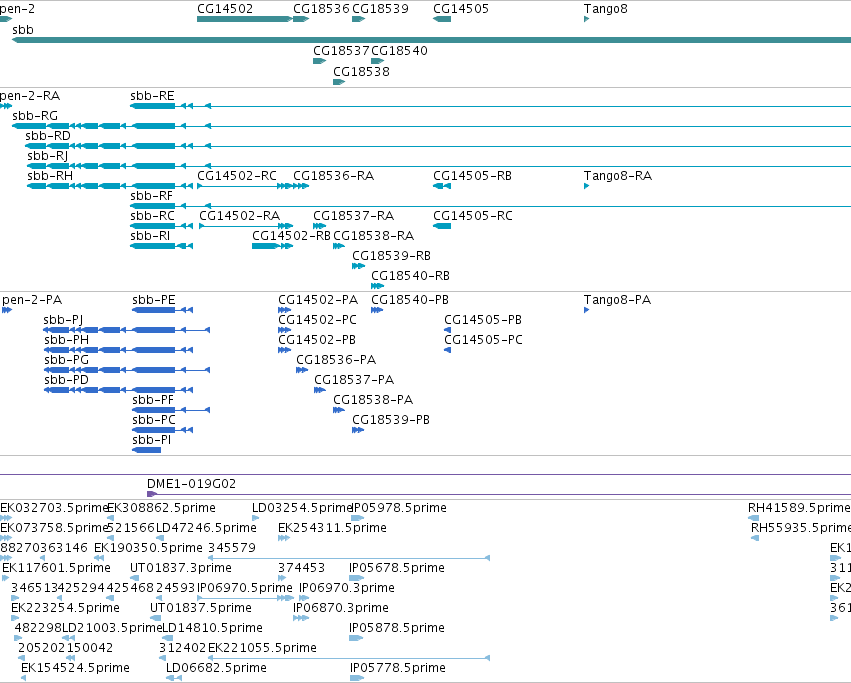This screenshot has width=851, height=683.
Task: Select the CG14502-RA transcript label
Action: [239, 216]
